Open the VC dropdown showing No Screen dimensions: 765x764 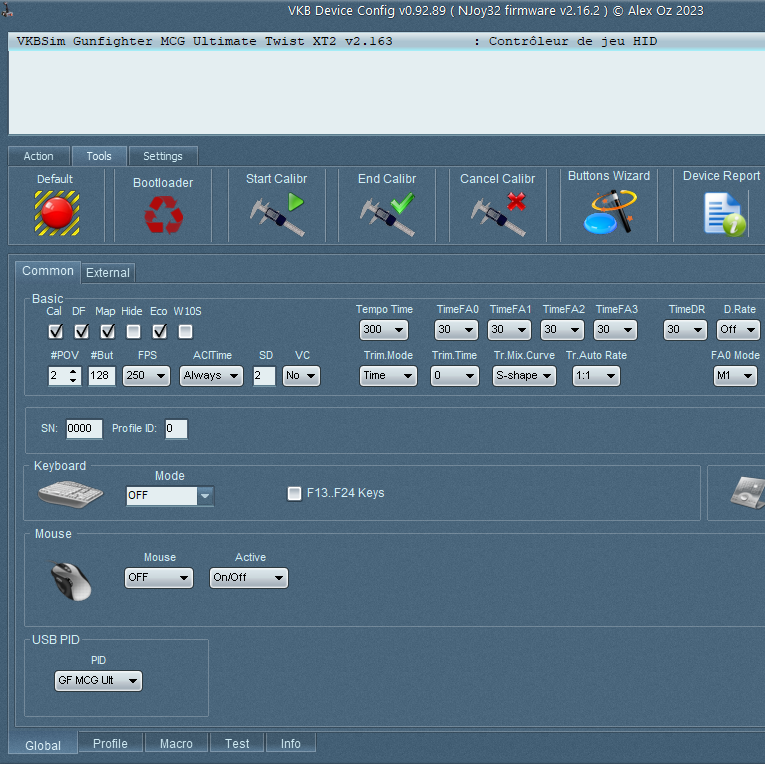(x=302, y=376)
